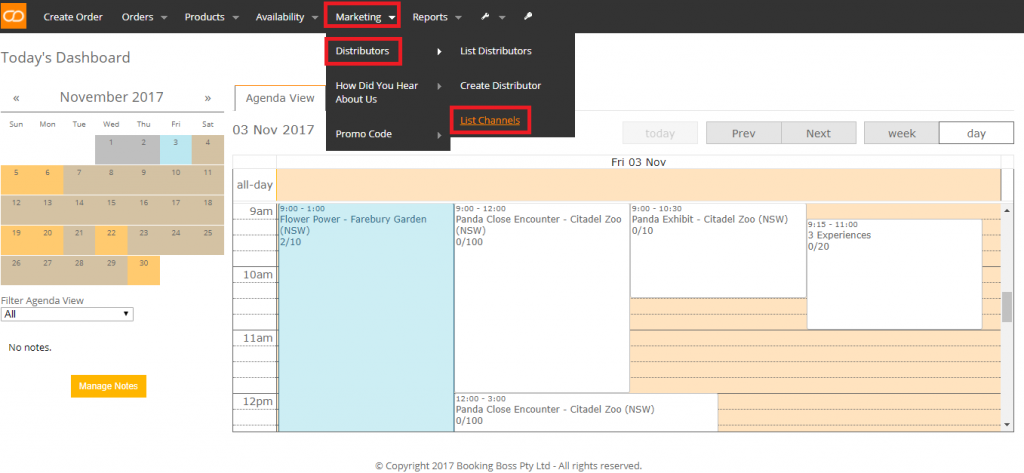Select Create Distributor
Screen dimensions: 1024x473
tap(500, 86)
